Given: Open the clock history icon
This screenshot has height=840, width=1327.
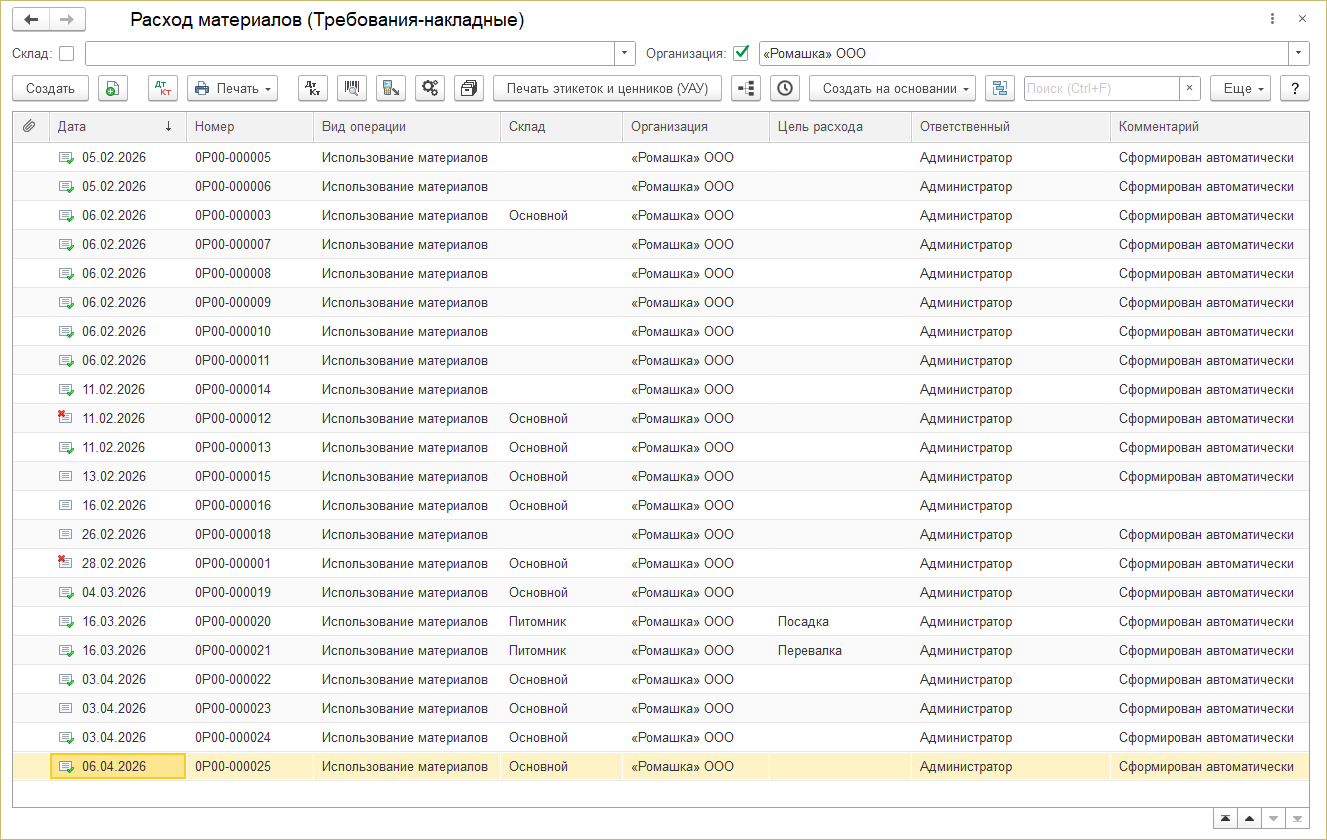Looking at the screenshot, I should tap(785, 88).
